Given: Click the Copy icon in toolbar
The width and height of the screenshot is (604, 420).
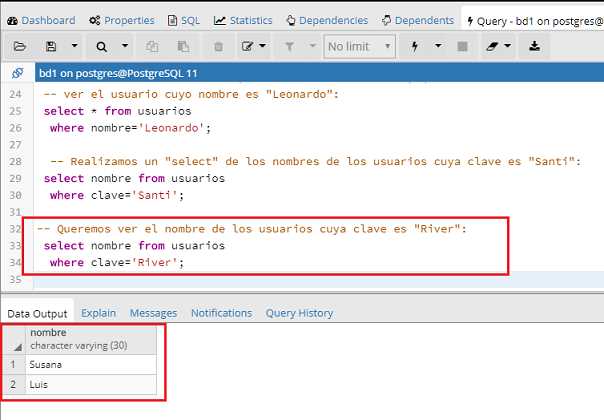Looking at the screenshot, I should coord(152,47).
